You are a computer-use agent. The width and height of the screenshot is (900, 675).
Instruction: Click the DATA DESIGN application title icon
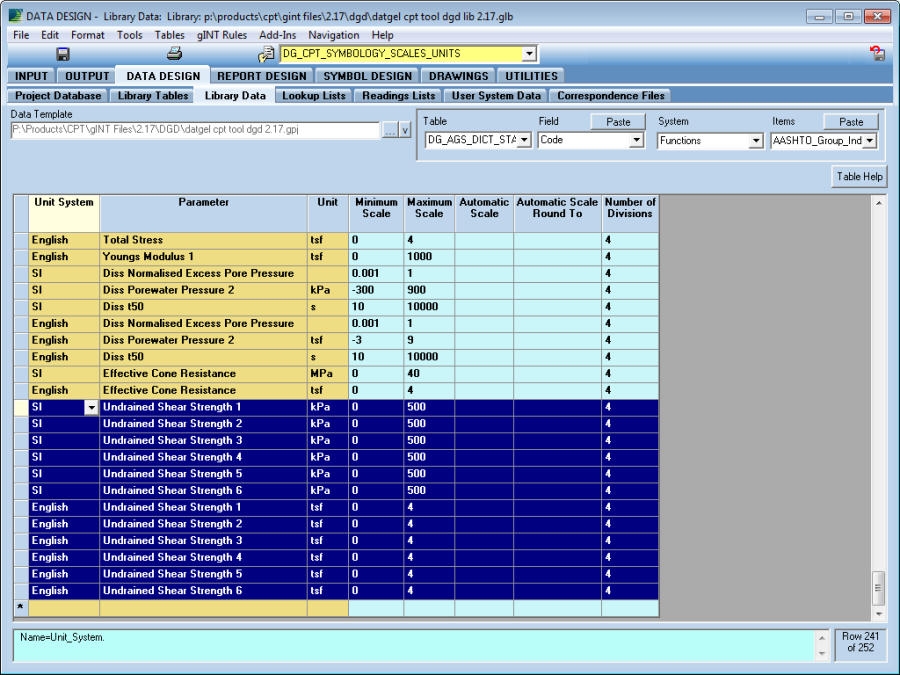point(14,16)
